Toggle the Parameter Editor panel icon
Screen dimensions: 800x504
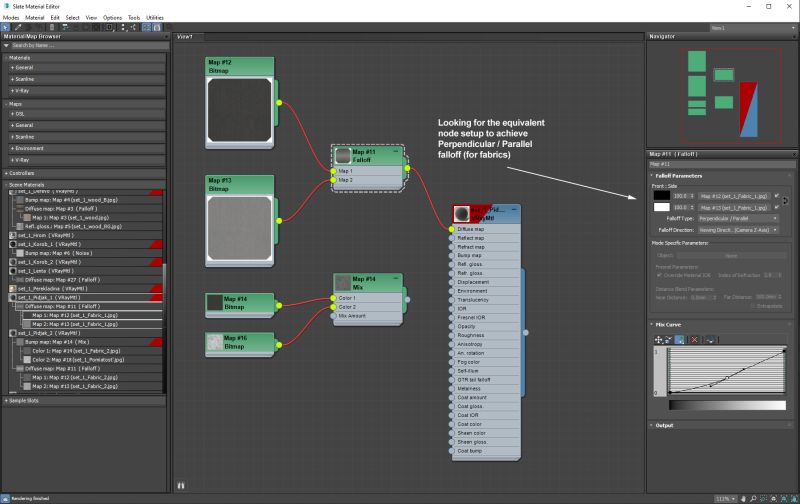click(157, 28)
